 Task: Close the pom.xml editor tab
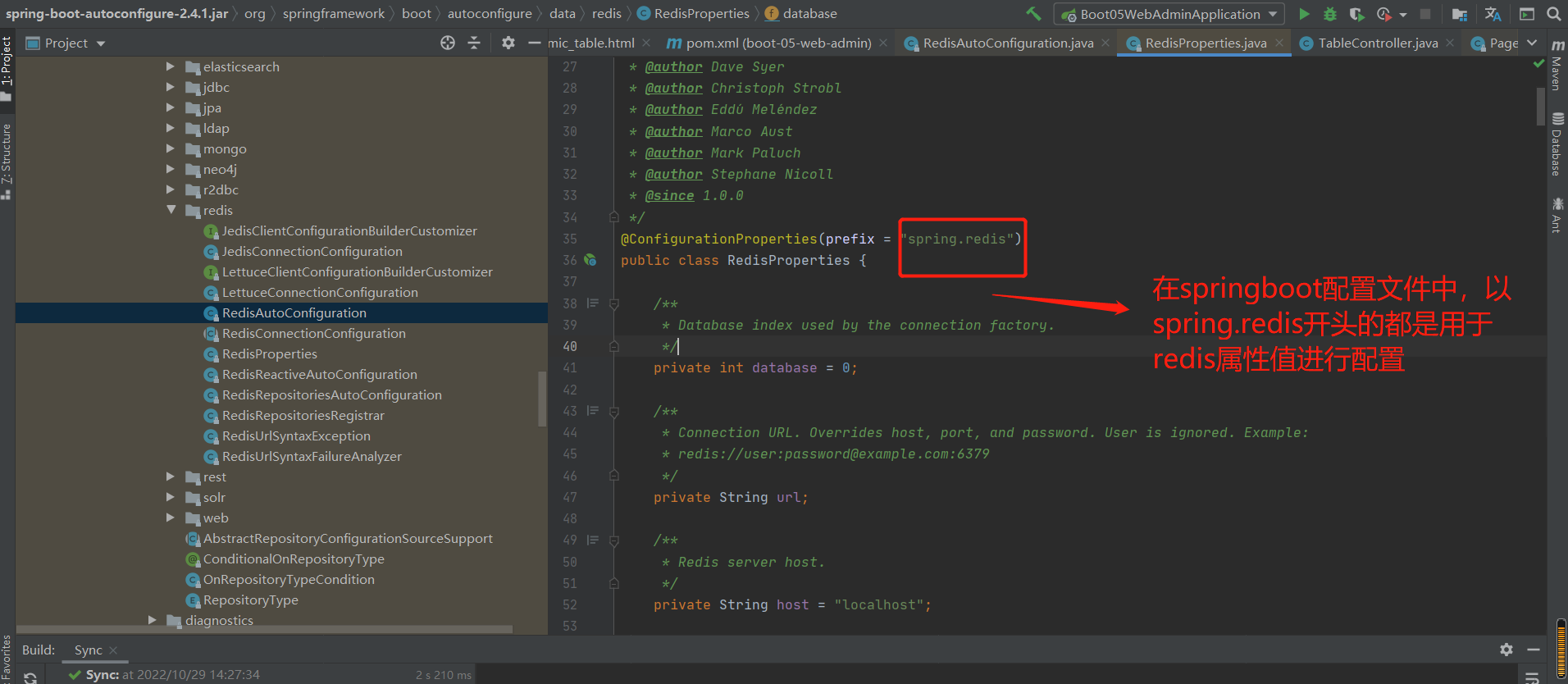click(x=883, y=43)
